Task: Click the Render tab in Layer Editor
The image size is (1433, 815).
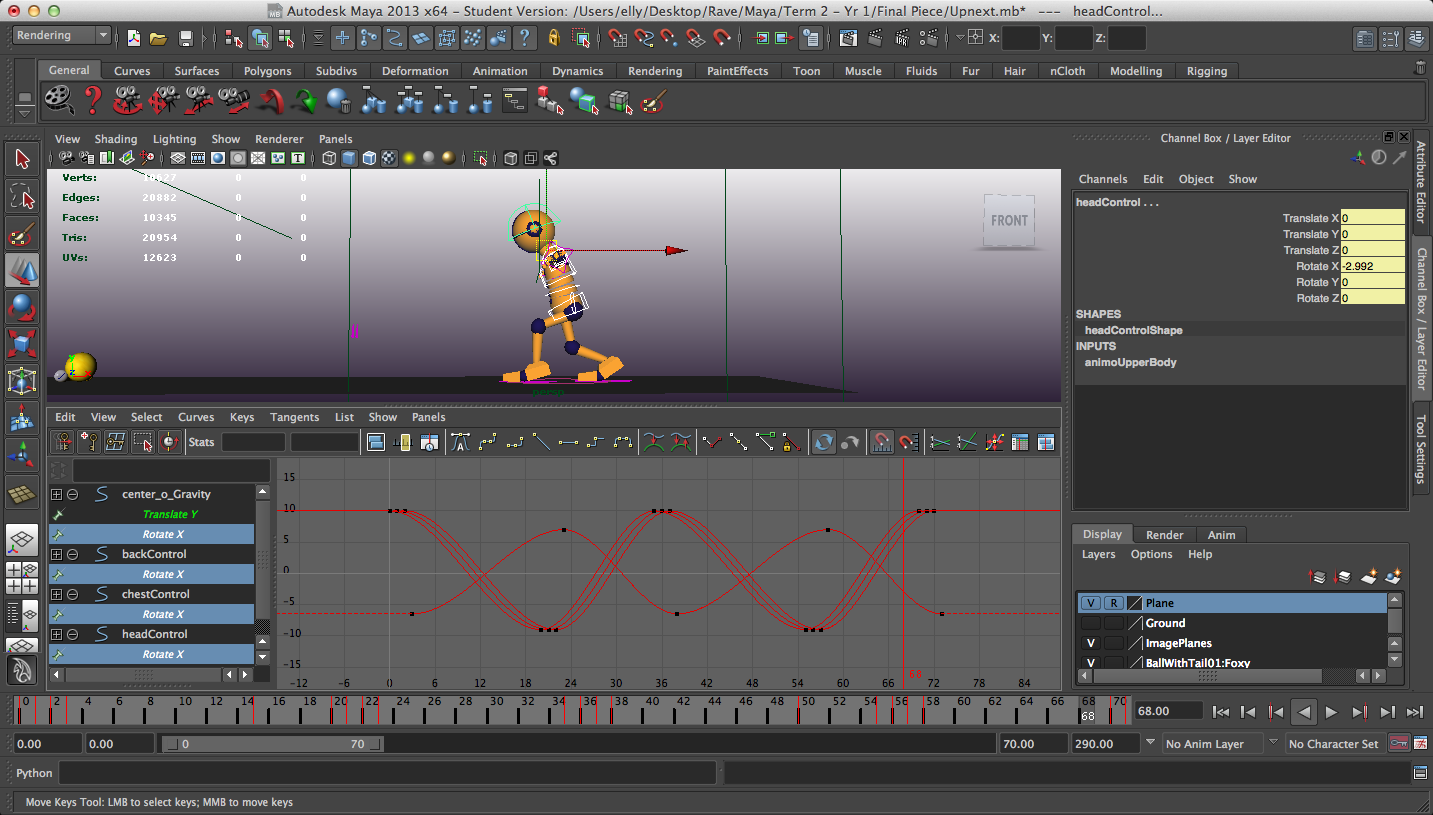Action: click(1163, 534)
